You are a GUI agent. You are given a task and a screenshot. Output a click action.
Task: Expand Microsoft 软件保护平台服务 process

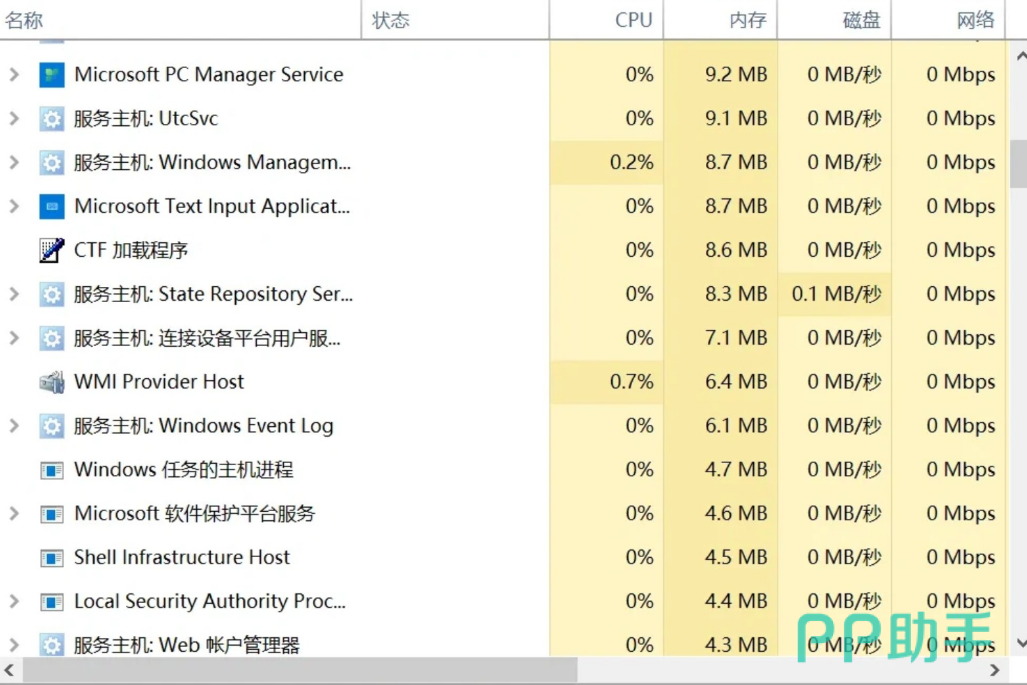click(x=14, y=513)
